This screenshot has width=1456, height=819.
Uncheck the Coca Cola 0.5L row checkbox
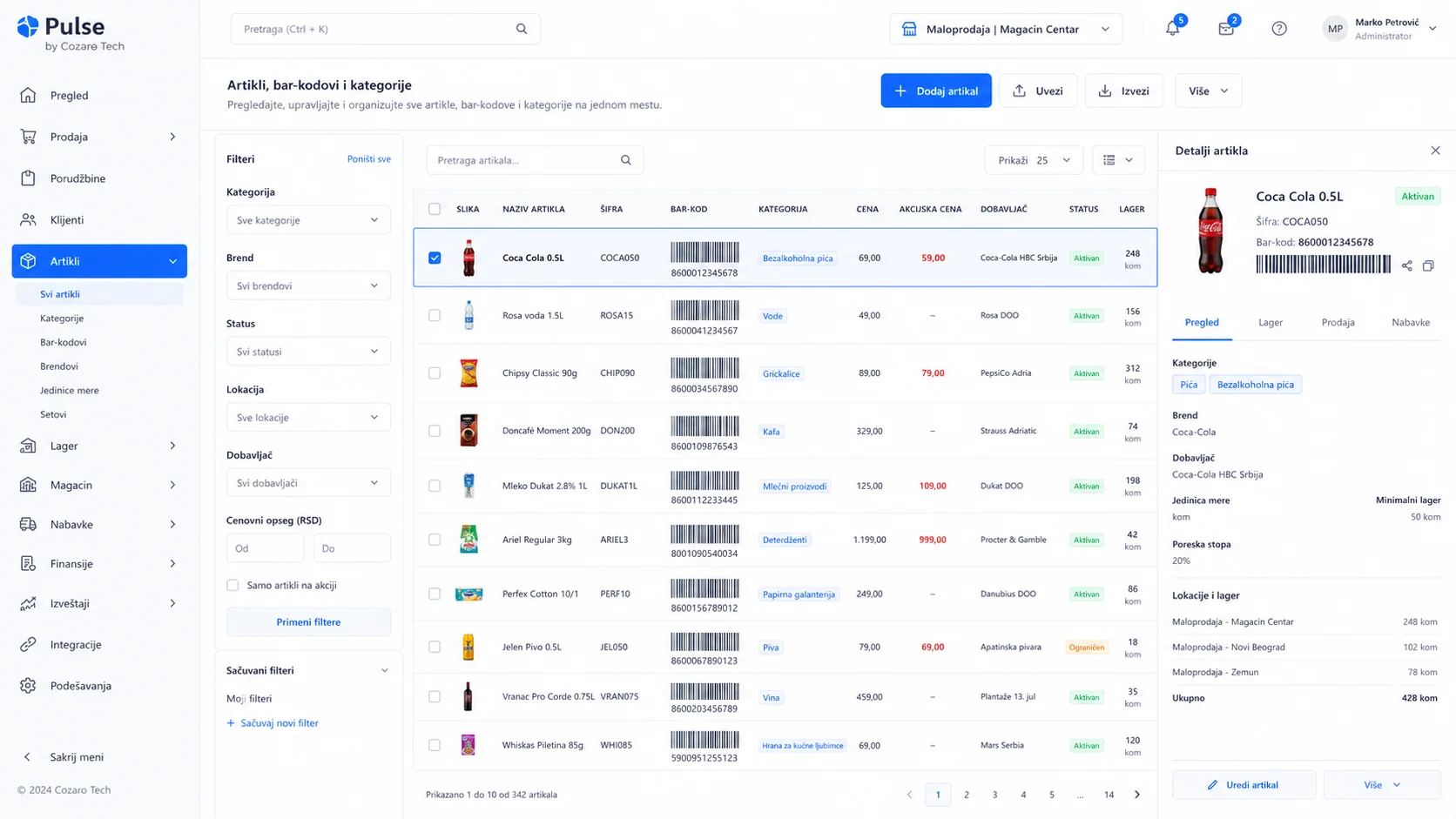click(435, 258)
